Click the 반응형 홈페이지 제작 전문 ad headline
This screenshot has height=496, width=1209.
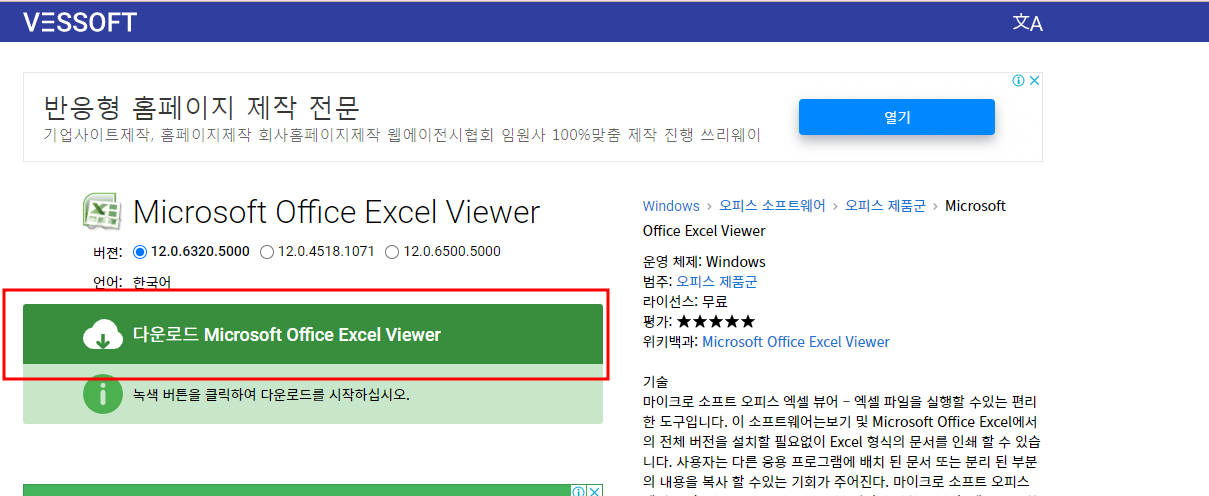(202, 107)
